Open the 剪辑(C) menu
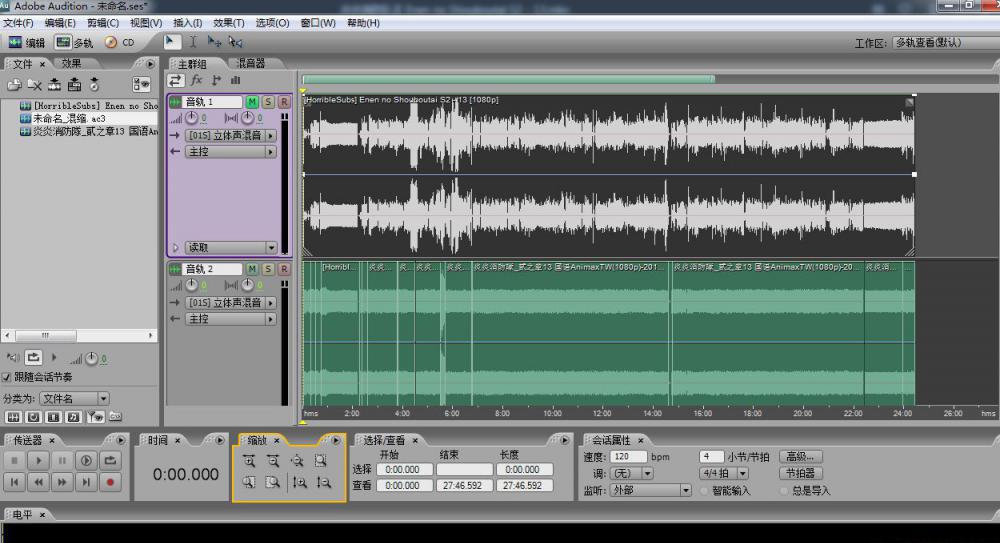 pos(103,23)
